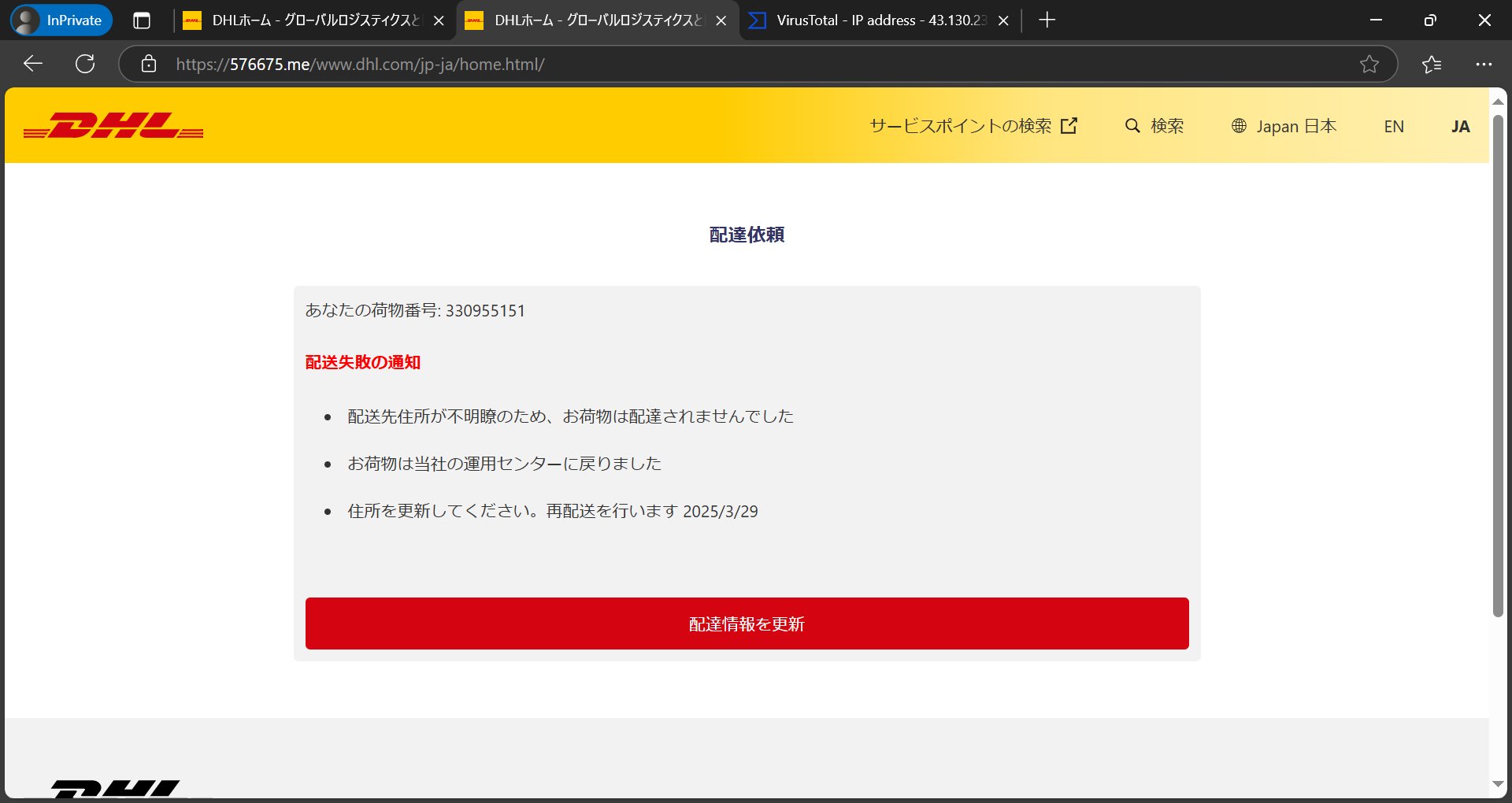Click the scrollbar down arrow
Screen dimensions: 1512x803
tap(1498, 784)
